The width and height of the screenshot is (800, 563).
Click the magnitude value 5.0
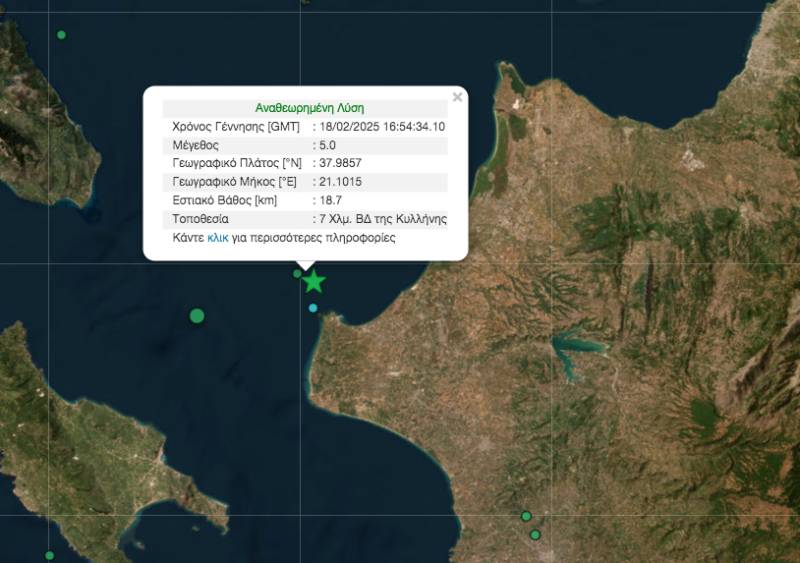click(327, 145)
